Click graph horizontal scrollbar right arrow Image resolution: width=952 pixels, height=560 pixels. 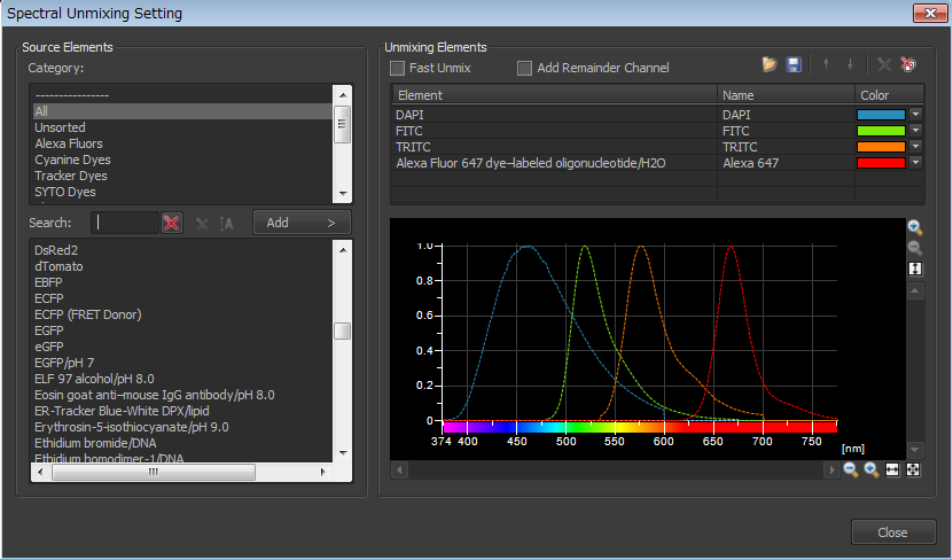point(831,470)
